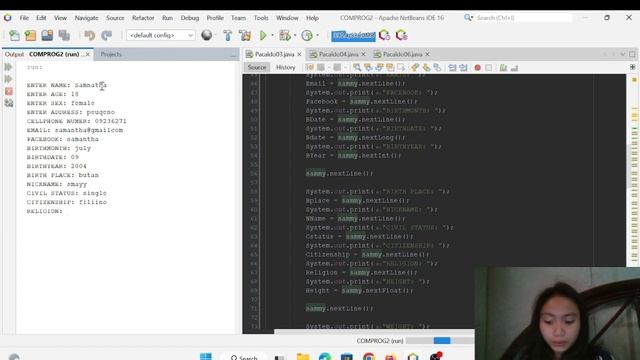This screenshot has height=360, width=640.
Task: Stop the running program with red square icon
Action: pos(9,91)
